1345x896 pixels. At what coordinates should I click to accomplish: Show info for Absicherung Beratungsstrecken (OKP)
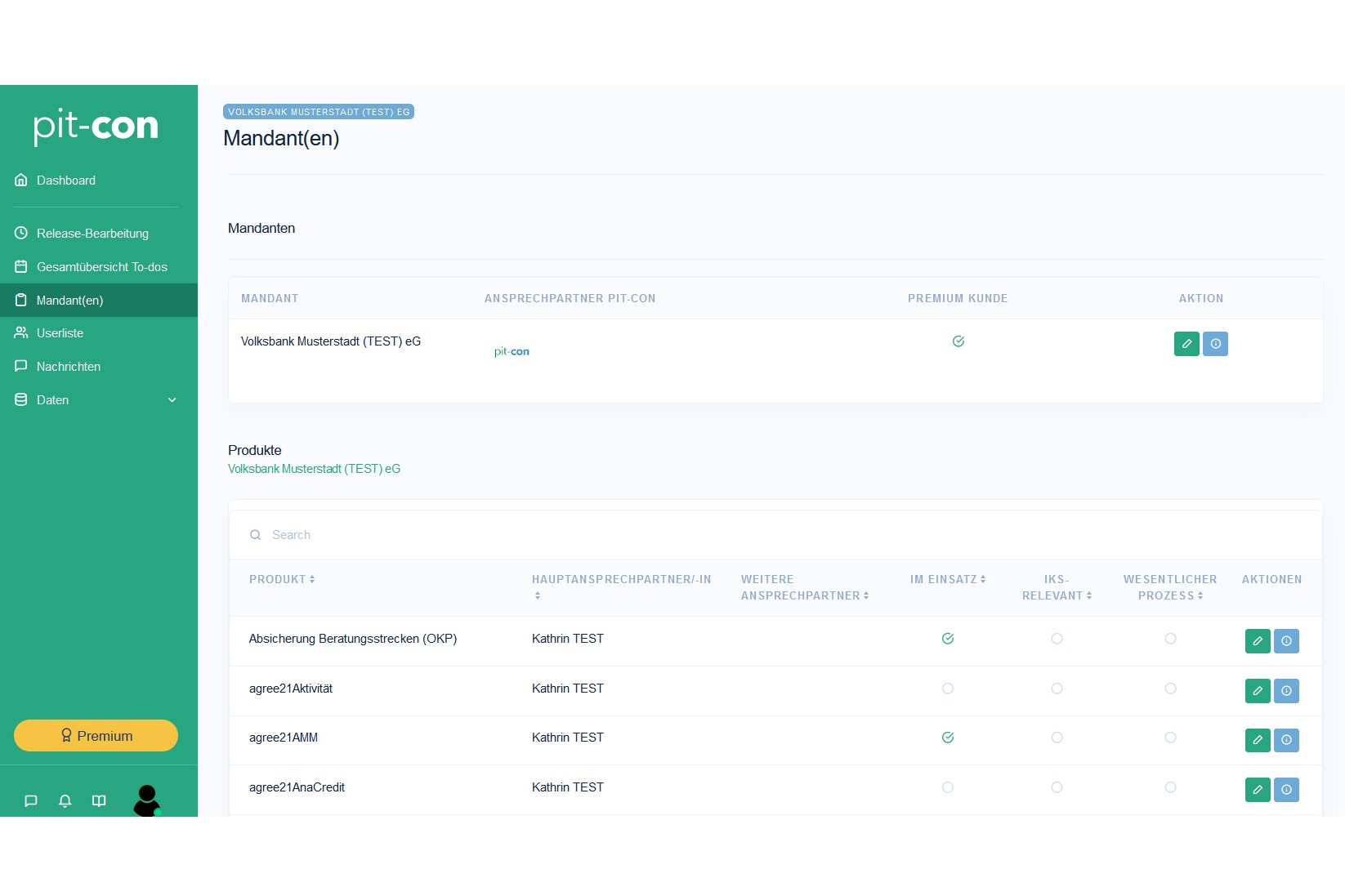[x=1286, y=641]
